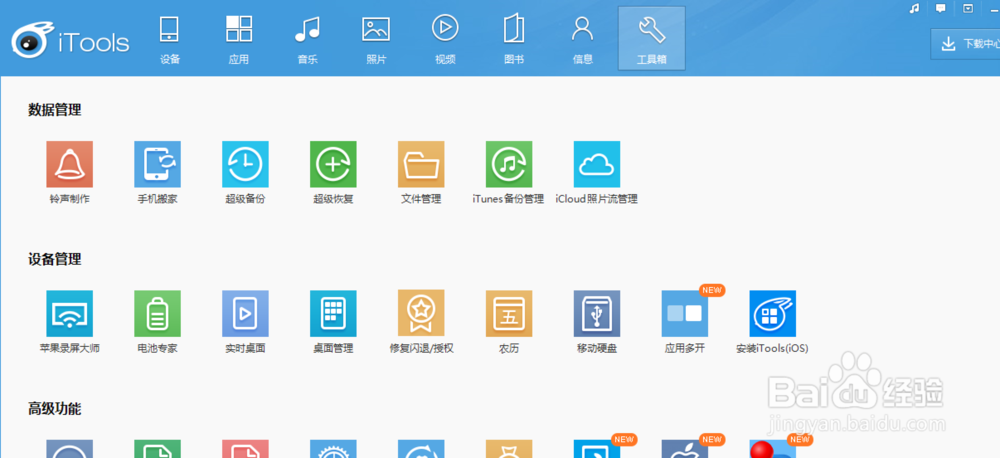Click 安装iTools(iOS) install icon
1000x458 pixels.
(773, 314)
